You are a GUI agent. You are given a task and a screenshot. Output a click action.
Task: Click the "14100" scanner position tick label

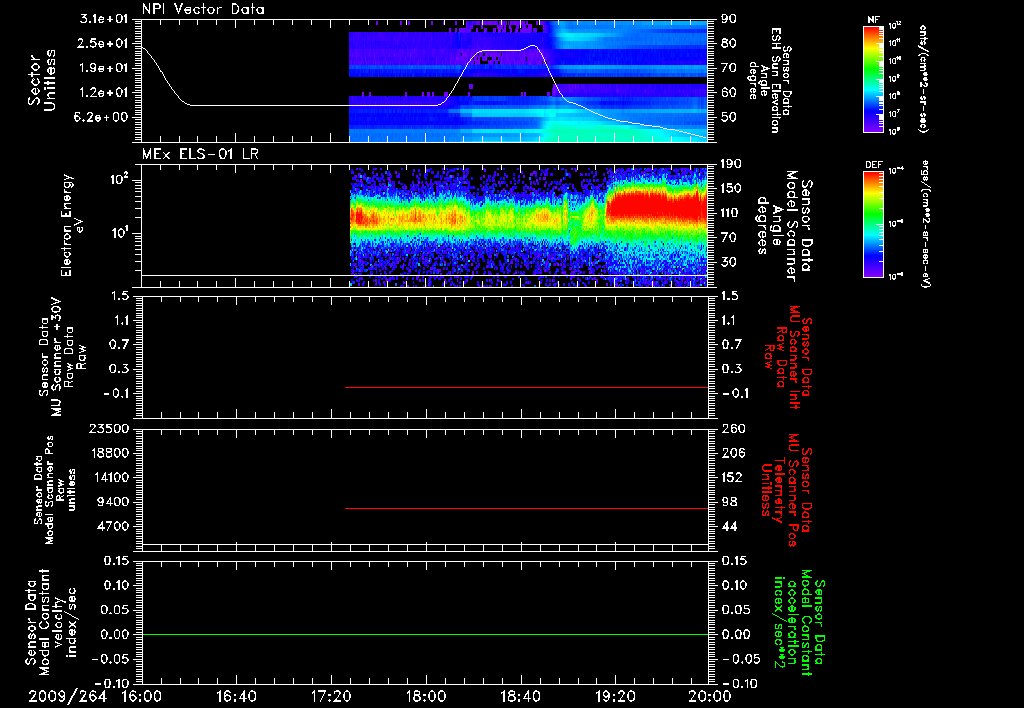[108, 477]
